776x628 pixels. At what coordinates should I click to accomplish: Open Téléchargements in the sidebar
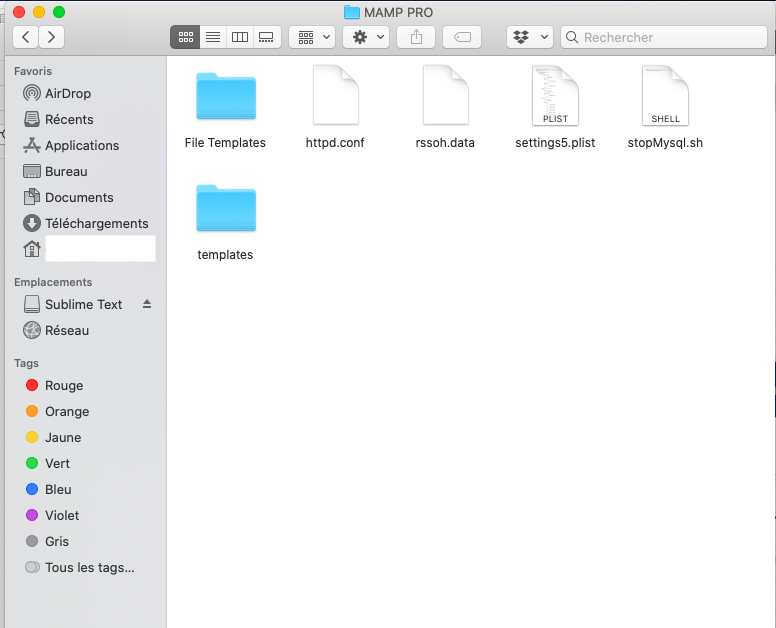click(x=84, y=223)
